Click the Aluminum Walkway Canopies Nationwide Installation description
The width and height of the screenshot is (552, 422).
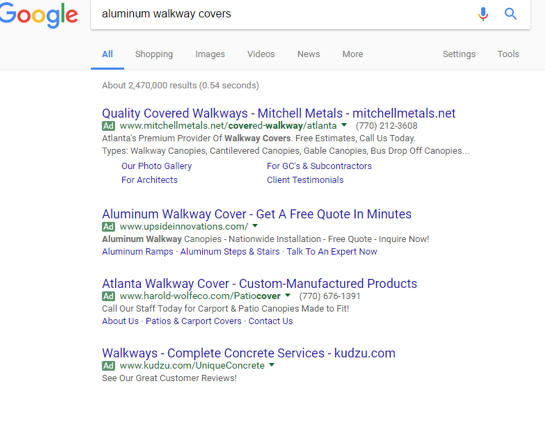pos(265,239)
